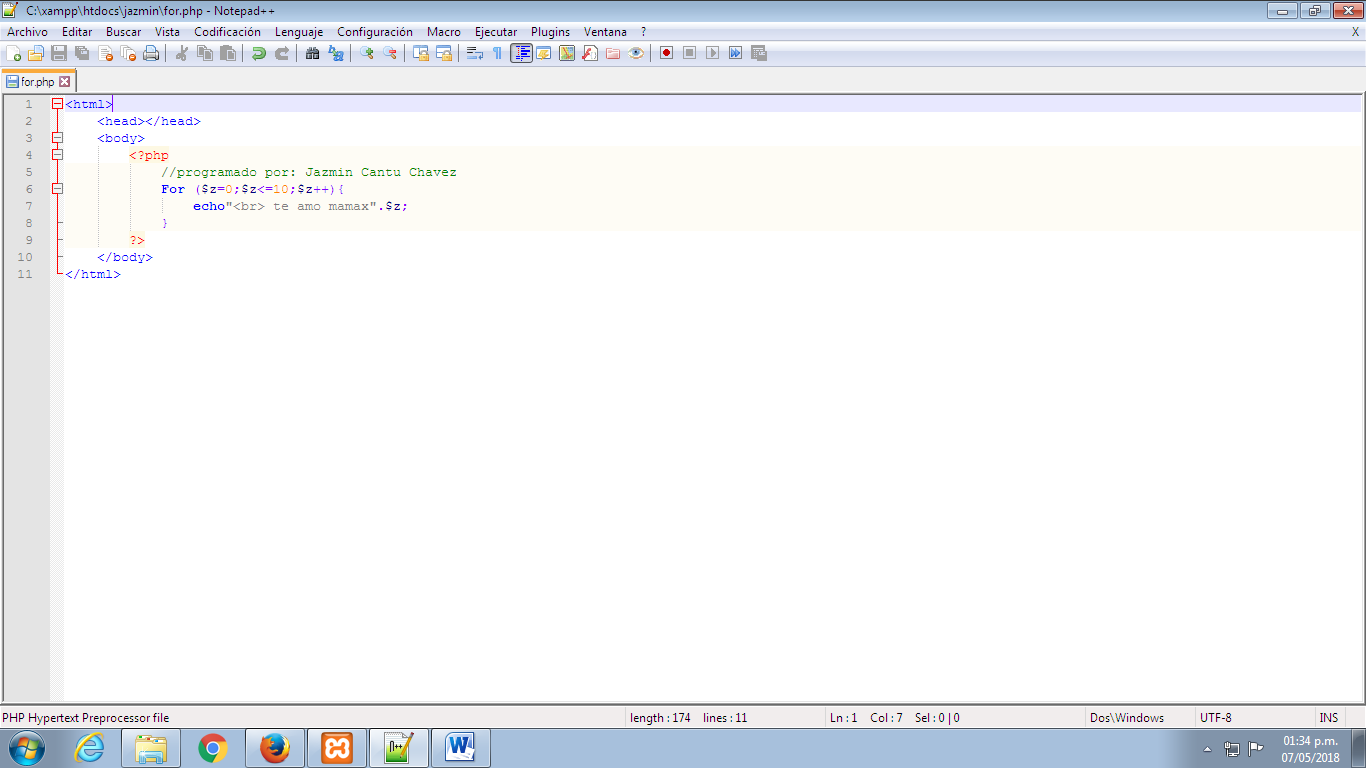Open Firefox from the taskbar
Screen dimensions: 1366x768
coord(275,746)
